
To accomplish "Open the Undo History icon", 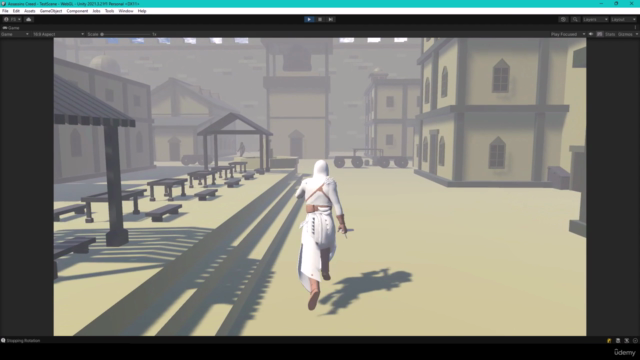I will pos(563,19).
